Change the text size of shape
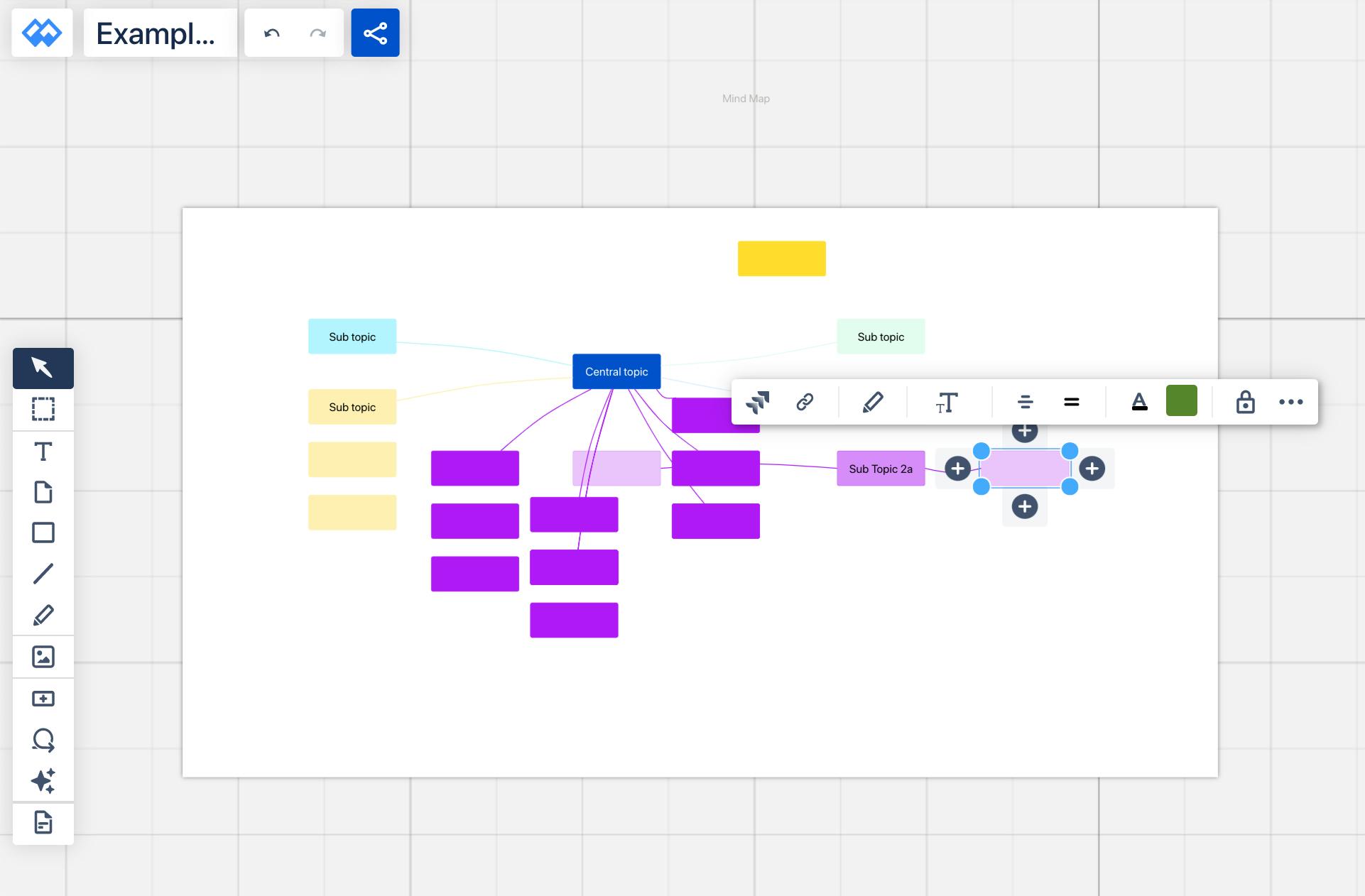Screen dimensions: 1365x896 tap(947, 403)
